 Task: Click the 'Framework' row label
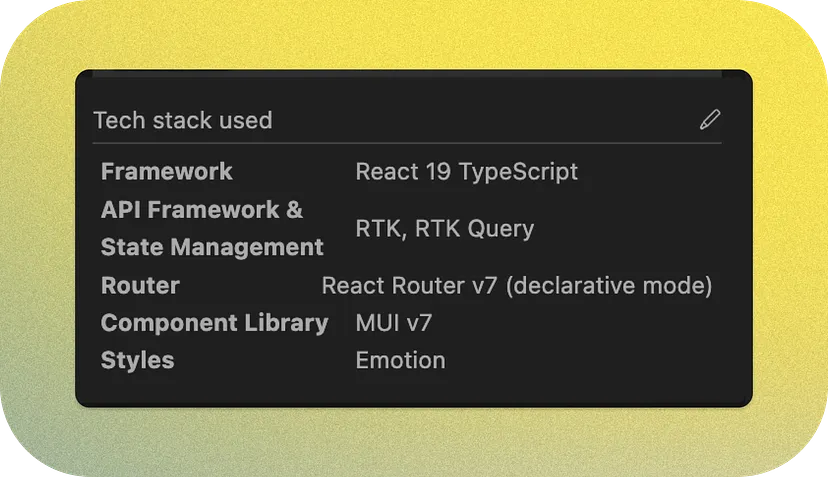(166, 172)
